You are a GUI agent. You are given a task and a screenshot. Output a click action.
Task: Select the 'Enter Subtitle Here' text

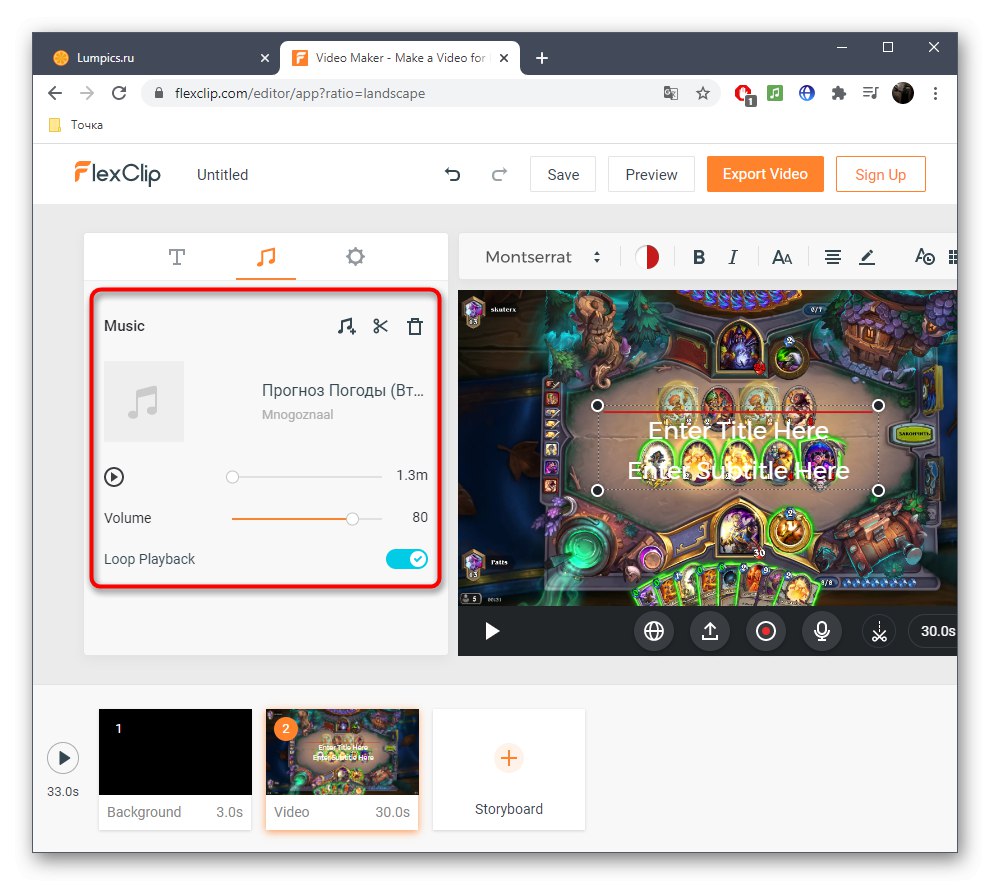(x=738, y=470)
